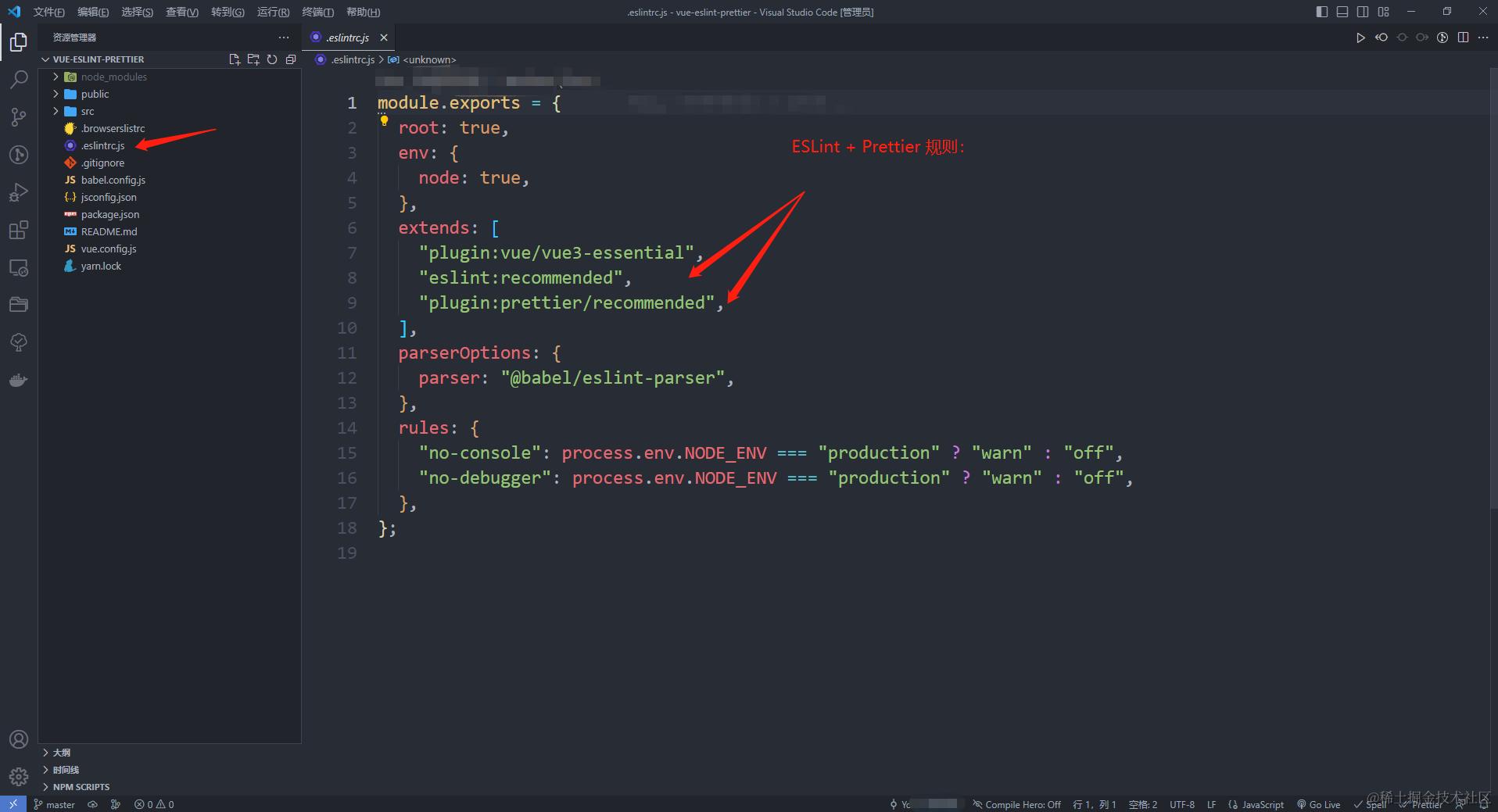Toggle secondary sidebar visibility
Image resolution: width=1498 pixels, height=812 pixels.
1363,12
